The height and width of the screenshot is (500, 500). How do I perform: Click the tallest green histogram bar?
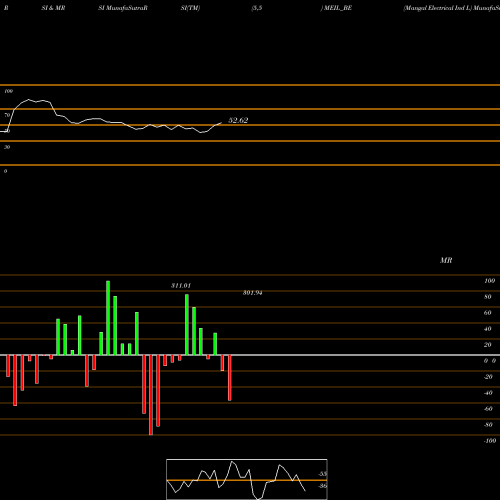(x=108, y=318)
